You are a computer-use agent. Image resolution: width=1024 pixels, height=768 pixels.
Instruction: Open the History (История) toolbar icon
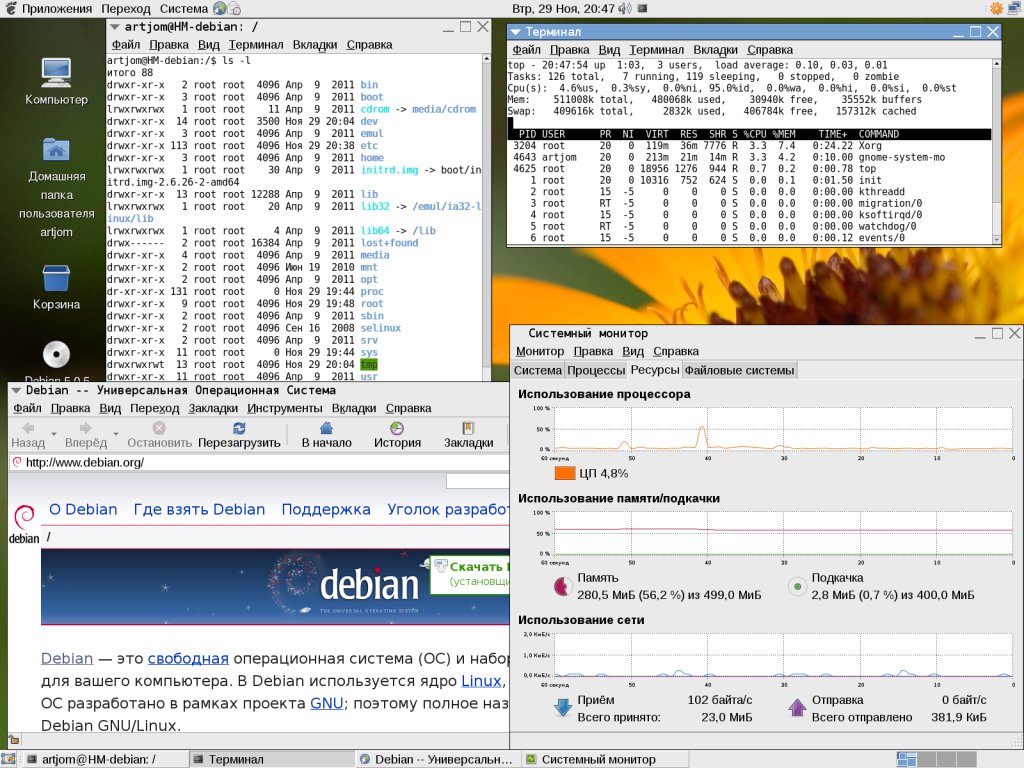397,428
